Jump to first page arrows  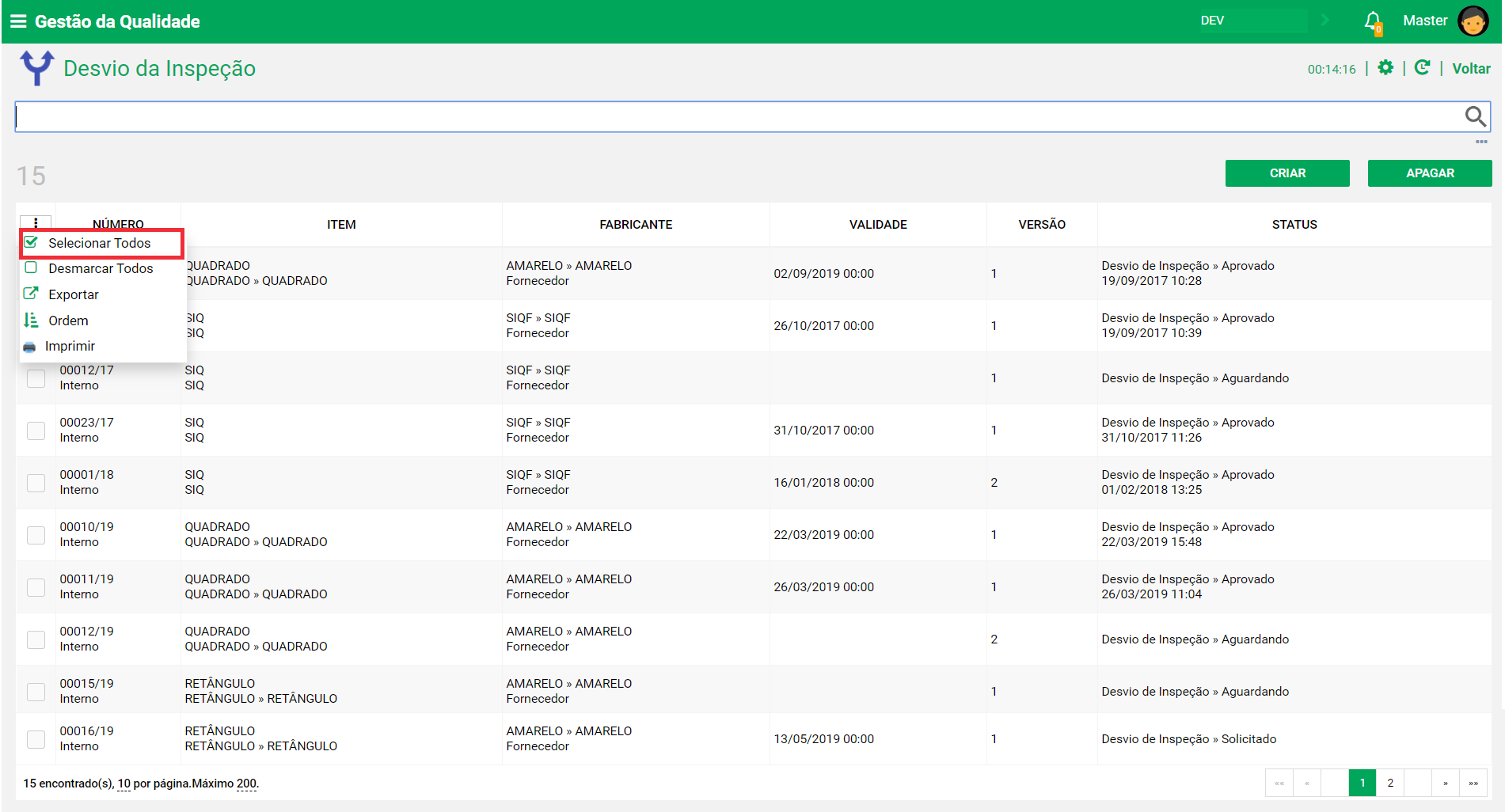[x=1279, y=783]
